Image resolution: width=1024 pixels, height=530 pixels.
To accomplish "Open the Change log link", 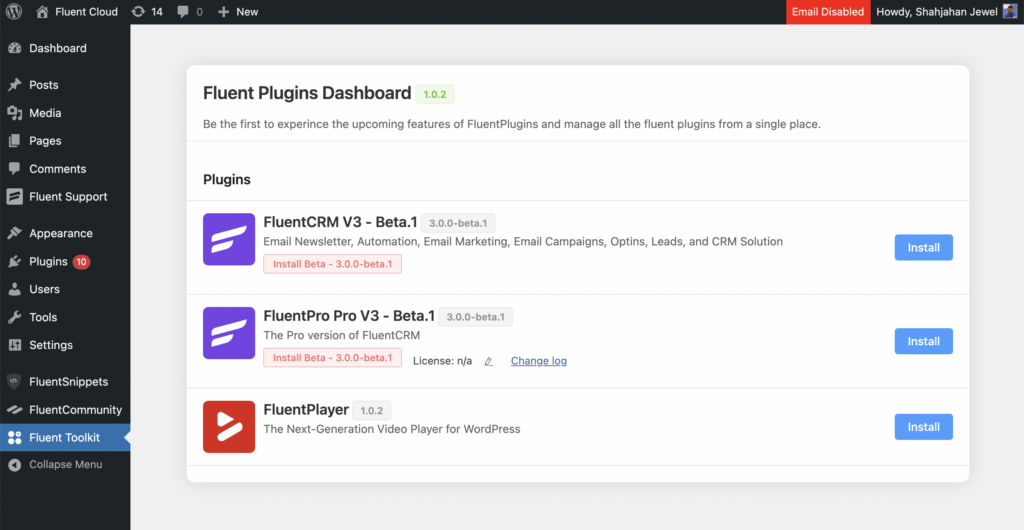I will (x=538, y=361).
